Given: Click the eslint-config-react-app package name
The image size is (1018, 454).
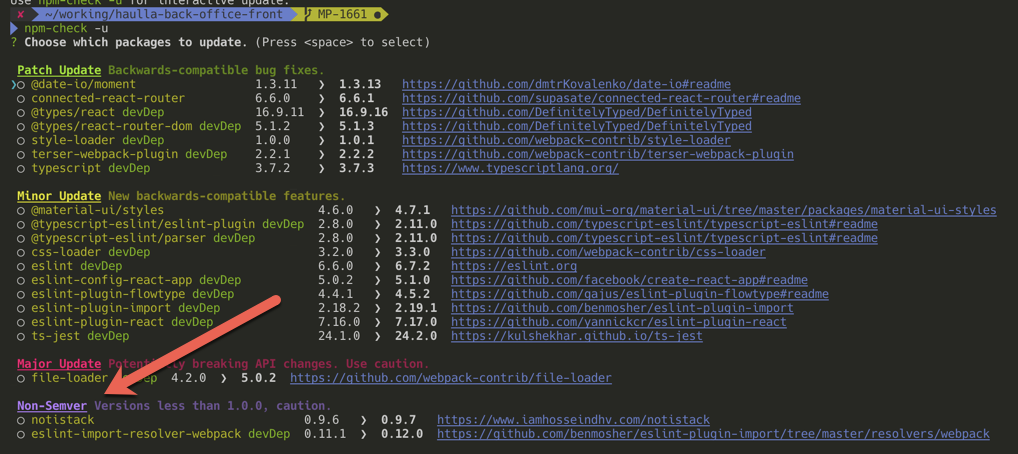Looking at the screenshot, I should coord(112,280).
